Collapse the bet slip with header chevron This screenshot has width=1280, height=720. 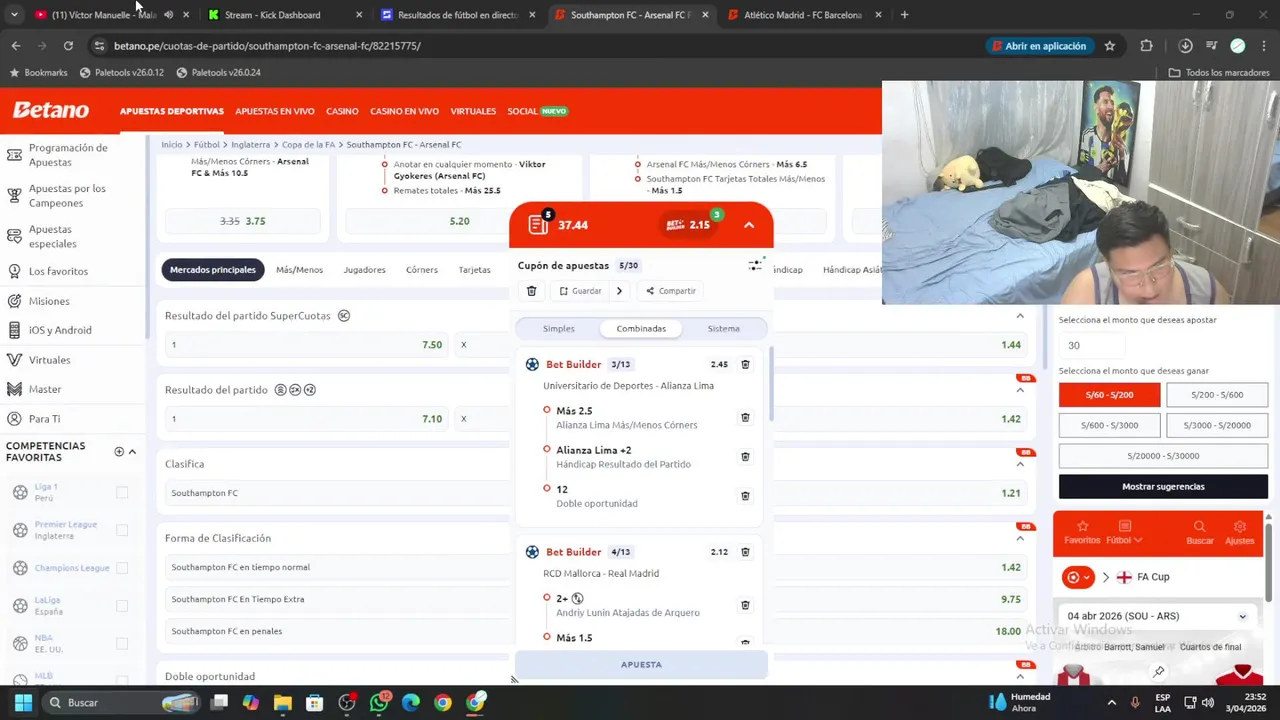[749, 225]
